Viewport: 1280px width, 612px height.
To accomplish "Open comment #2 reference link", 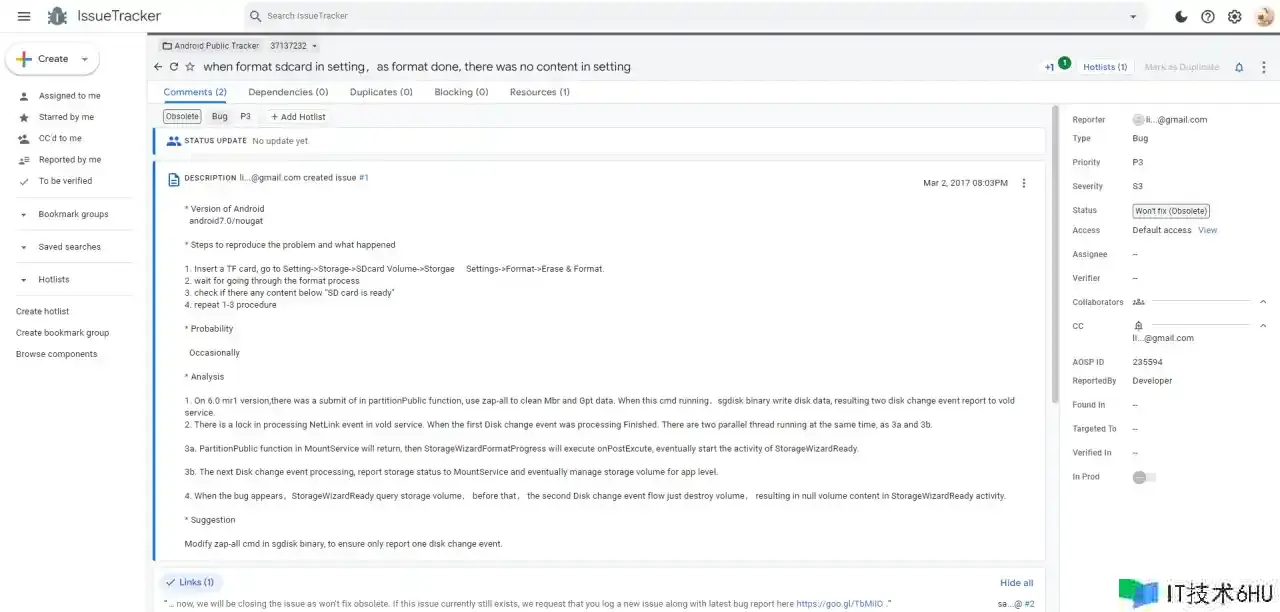I will (x=1030, y=604).
